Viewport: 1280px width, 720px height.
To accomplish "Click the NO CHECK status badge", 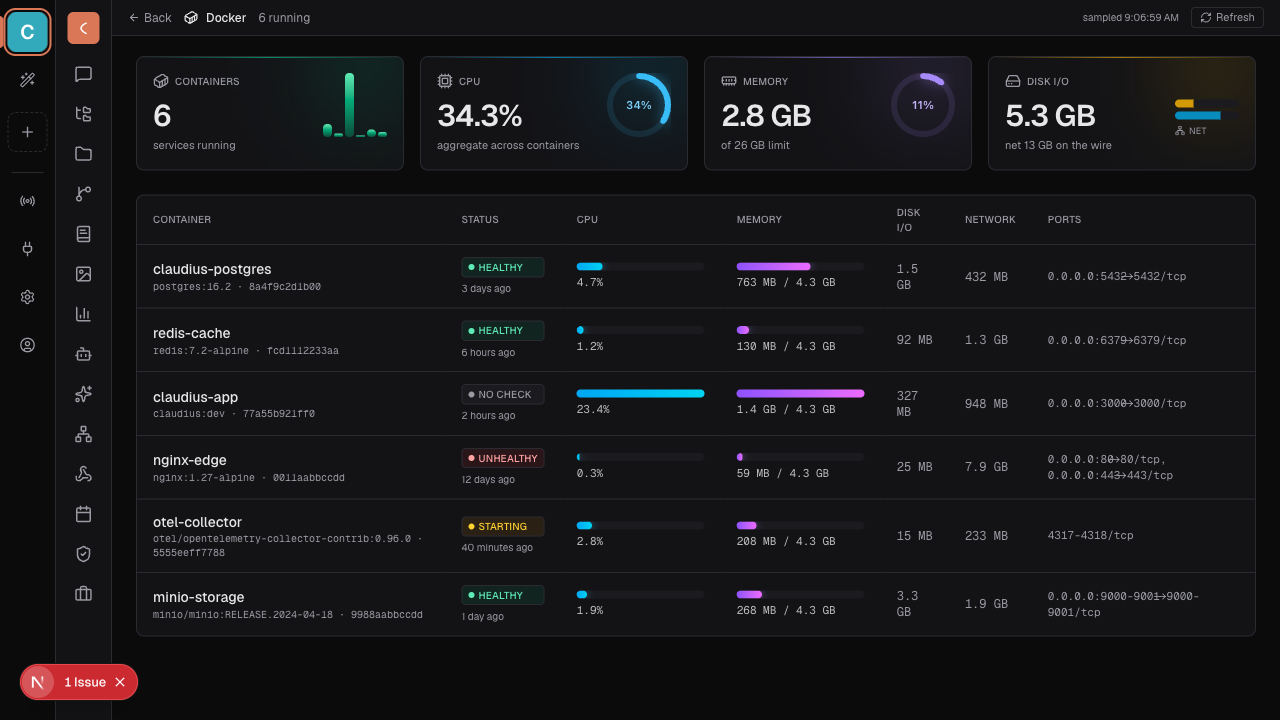I will coord(503,394).
